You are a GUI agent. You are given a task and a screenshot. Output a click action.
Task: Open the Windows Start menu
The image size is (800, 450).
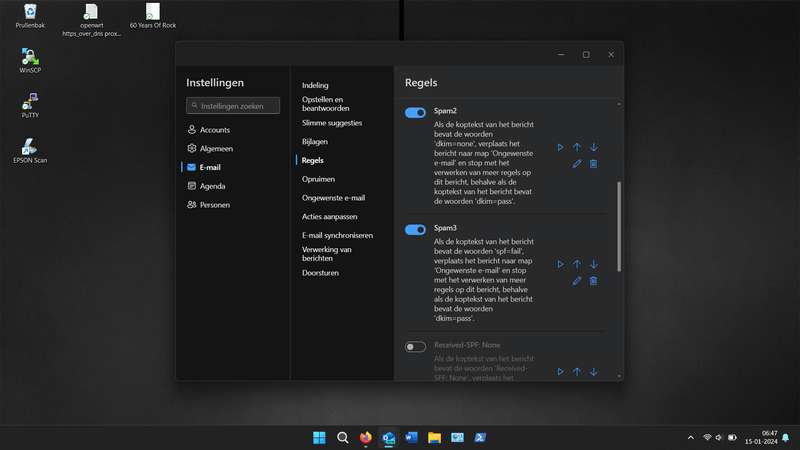[319, 438]
